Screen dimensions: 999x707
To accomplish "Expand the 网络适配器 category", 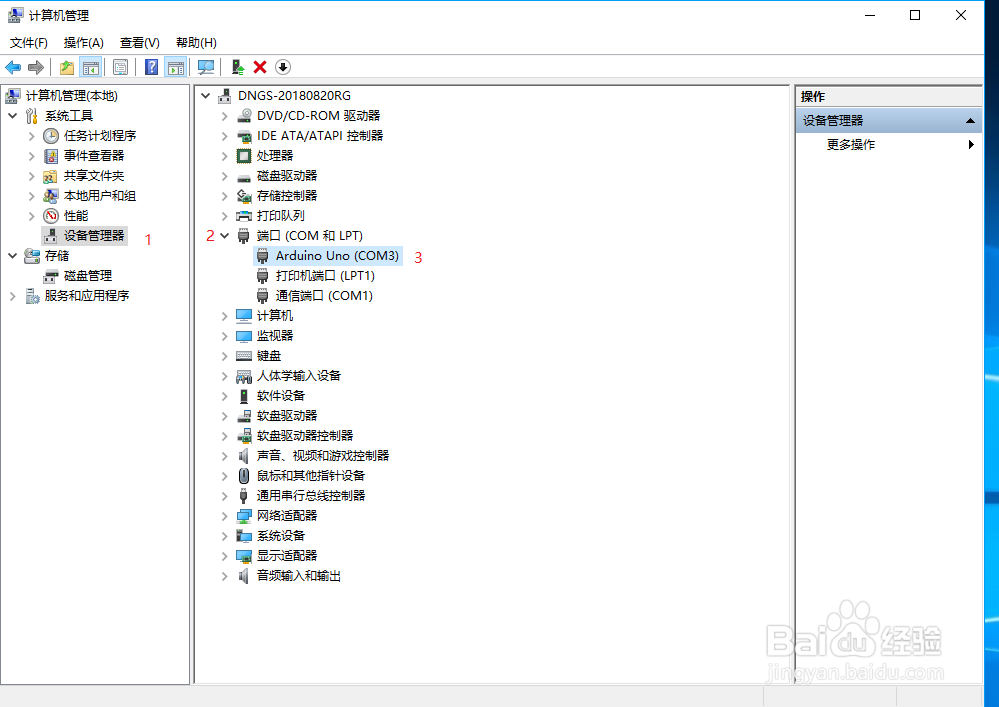I will tap(224, 516).
